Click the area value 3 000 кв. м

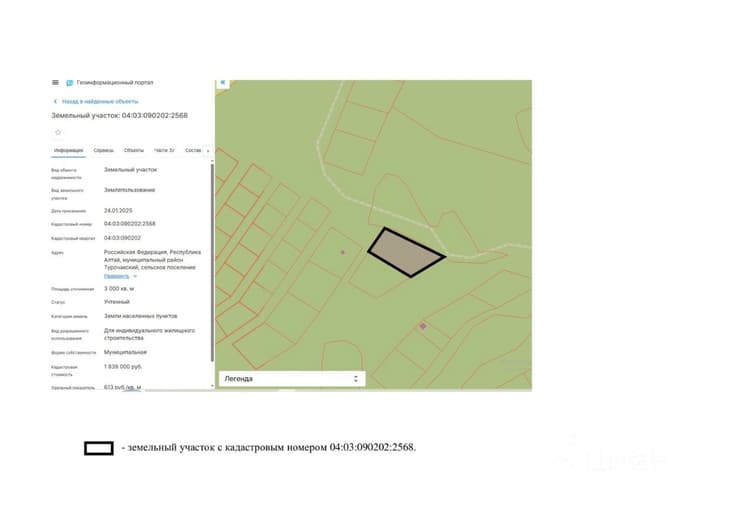(119, 288)
